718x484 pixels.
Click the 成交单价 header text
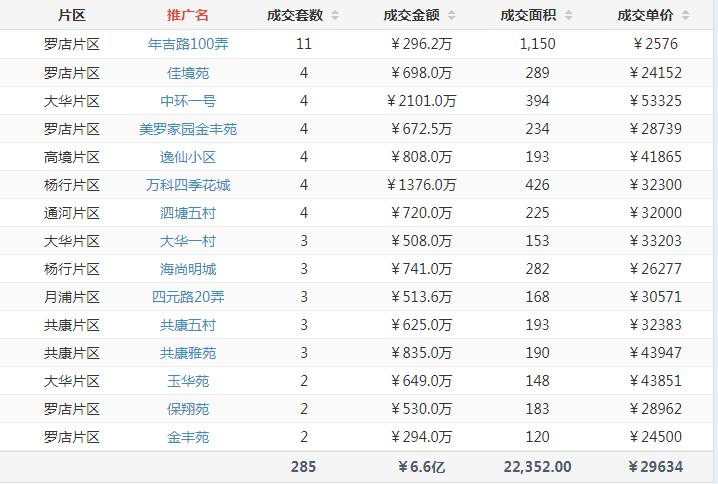click(645, 16)
